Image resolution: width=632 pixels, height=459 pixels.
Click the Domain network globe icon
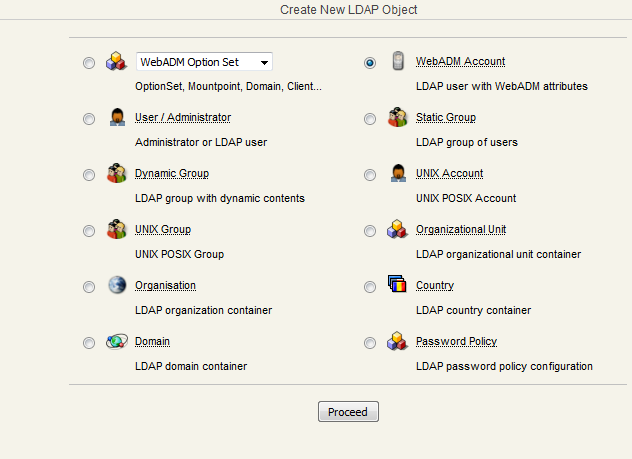(117, 341)
